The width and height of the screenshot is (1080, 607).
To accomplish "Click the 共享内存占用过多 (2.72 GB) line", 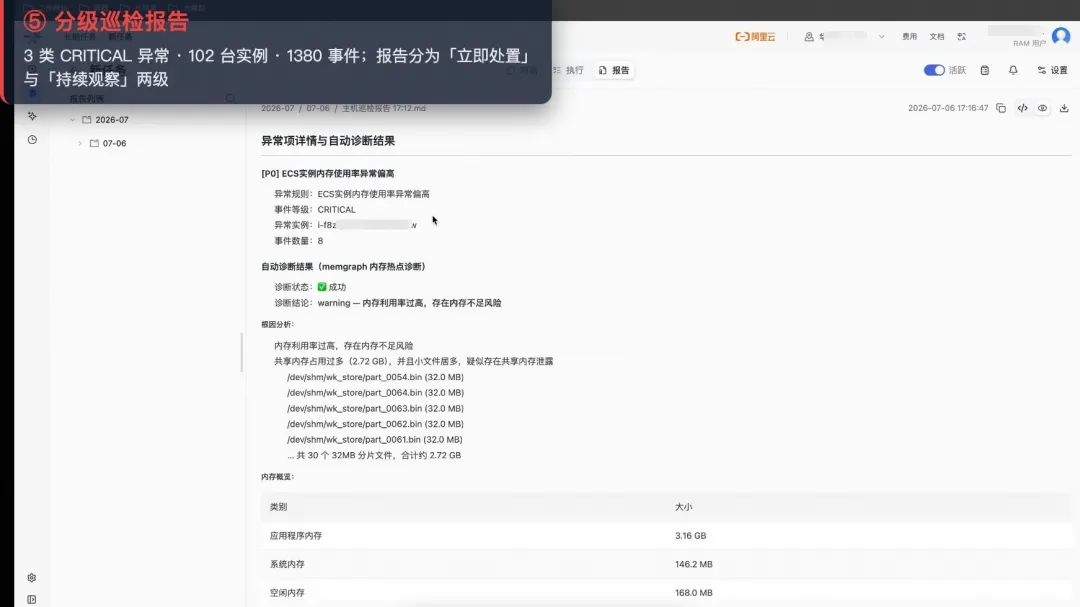I will pos(413,361).
